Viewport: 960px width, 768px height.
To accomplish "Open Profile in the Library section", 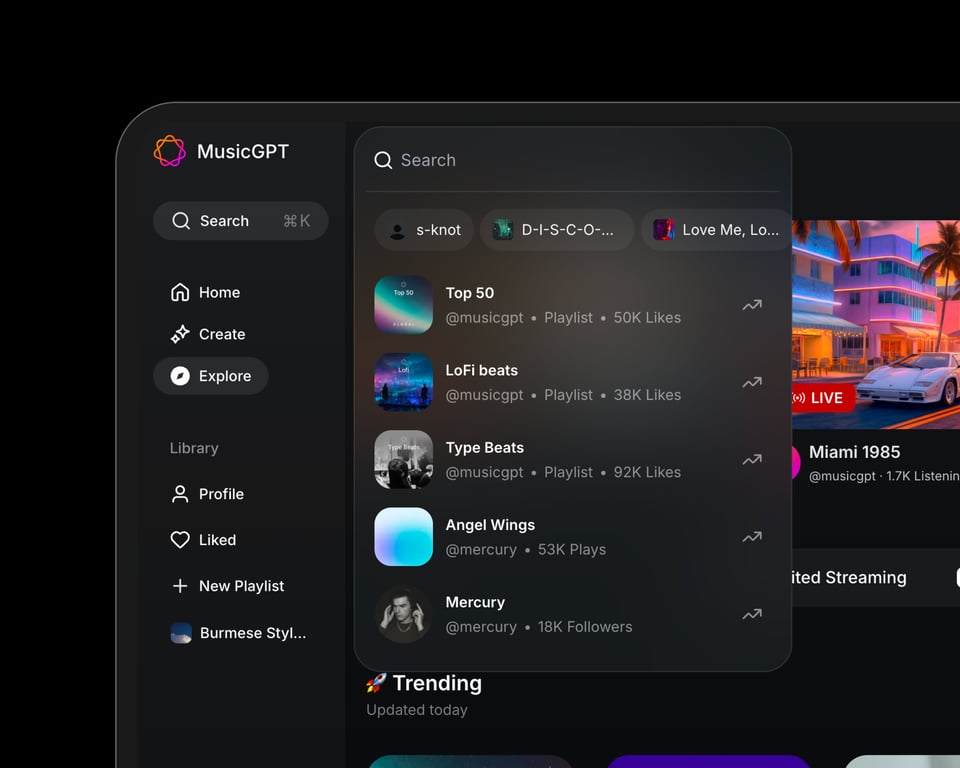I will 207,494.
